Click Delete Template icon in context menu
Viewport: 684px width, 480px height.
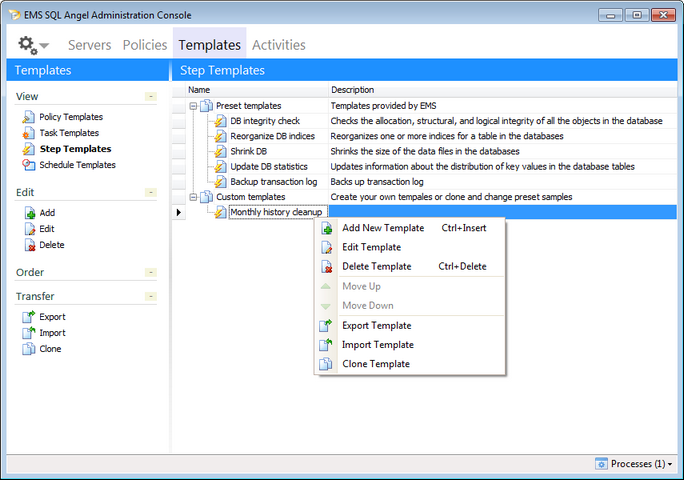(326, 266)
